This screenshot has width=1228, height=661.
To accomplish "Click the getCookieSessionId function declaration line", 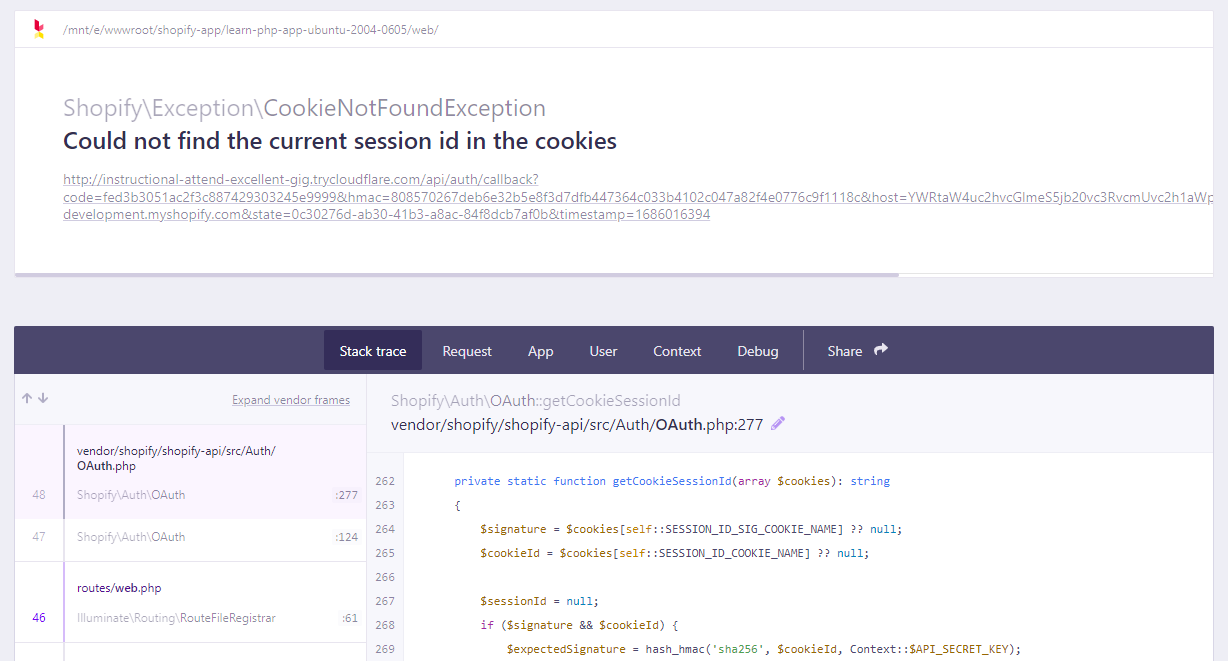I will [671, 481].
